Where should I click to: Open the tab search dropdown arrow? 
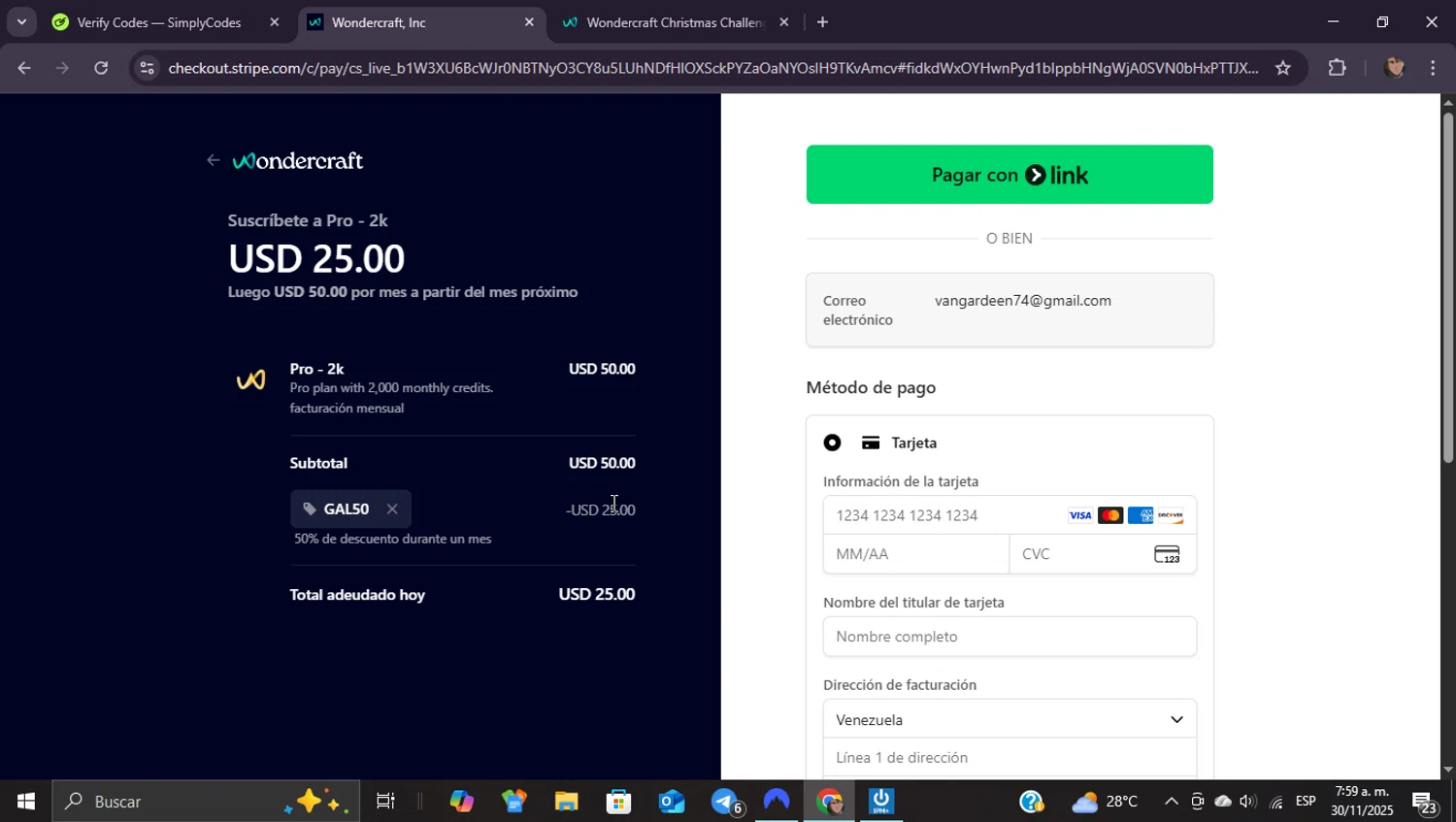tap(21, 21)
